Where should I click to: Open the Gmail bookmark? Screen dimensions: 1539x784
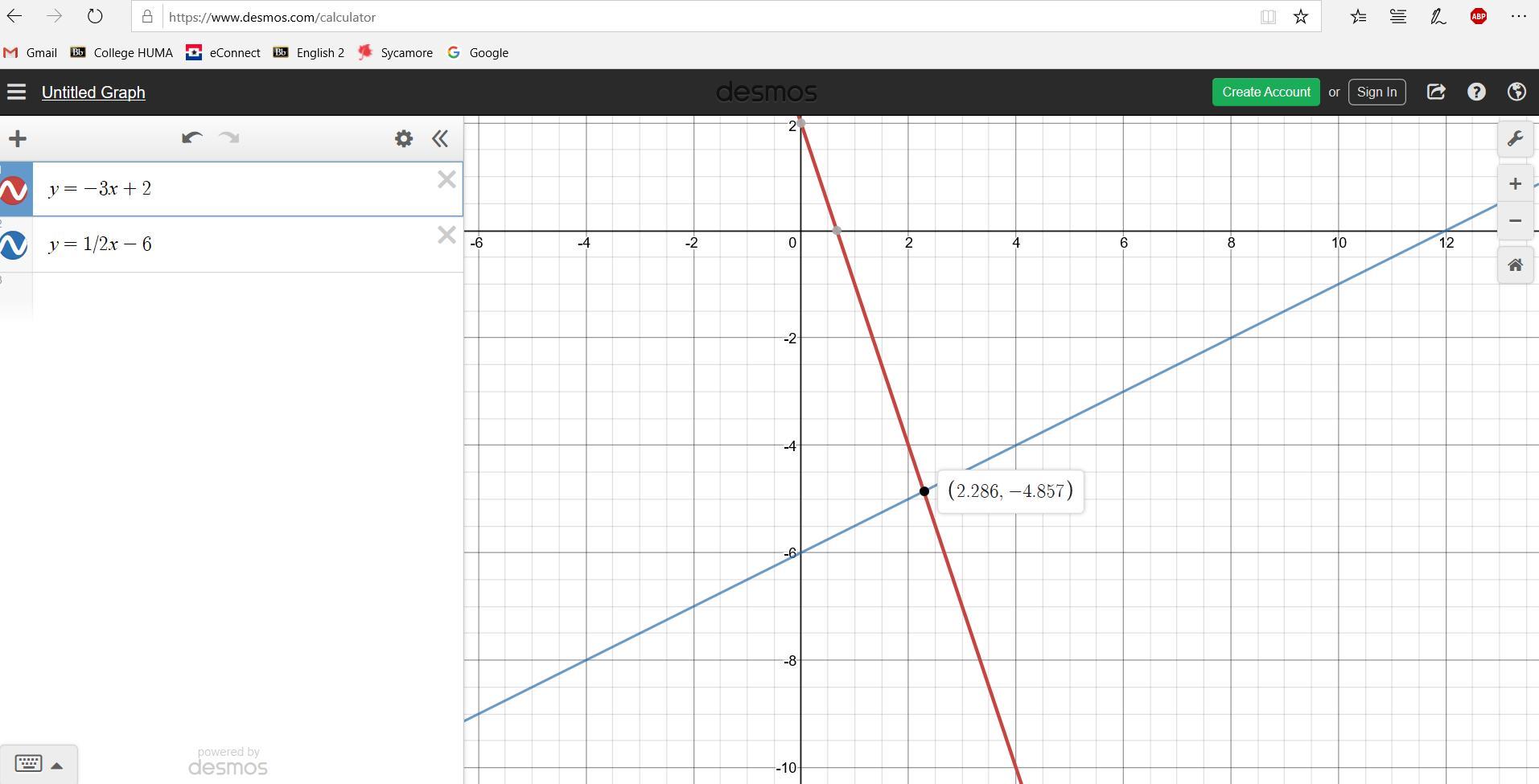(30, 53)
